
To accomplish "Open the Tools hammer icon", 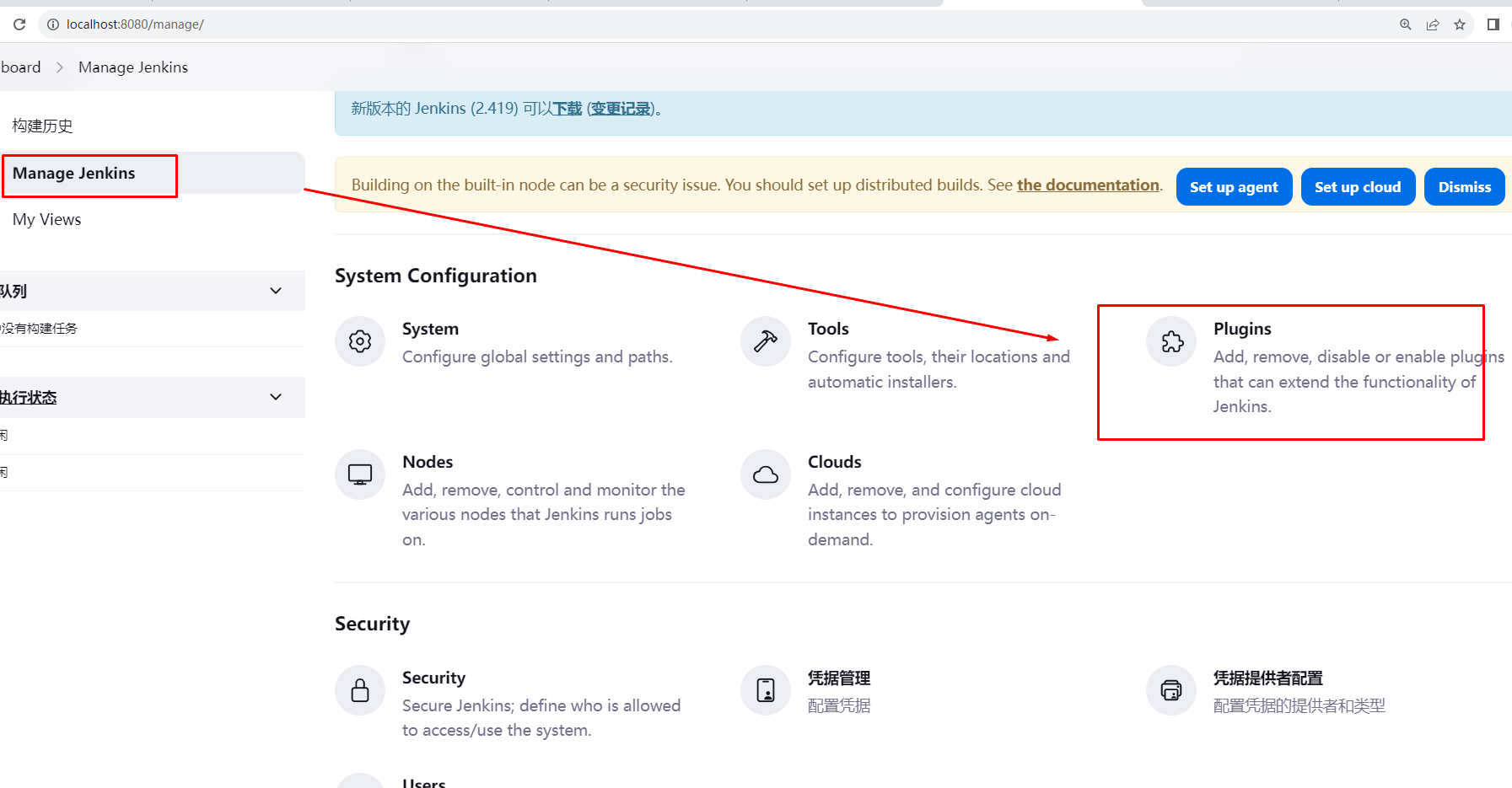I will click(x=766, y=341).
